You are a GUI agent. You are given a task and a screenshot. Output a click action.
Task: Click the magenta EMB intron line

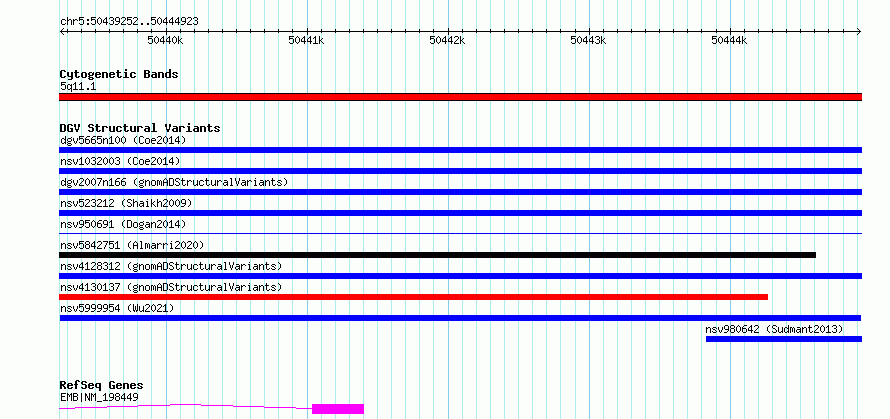tap(186, 406)
